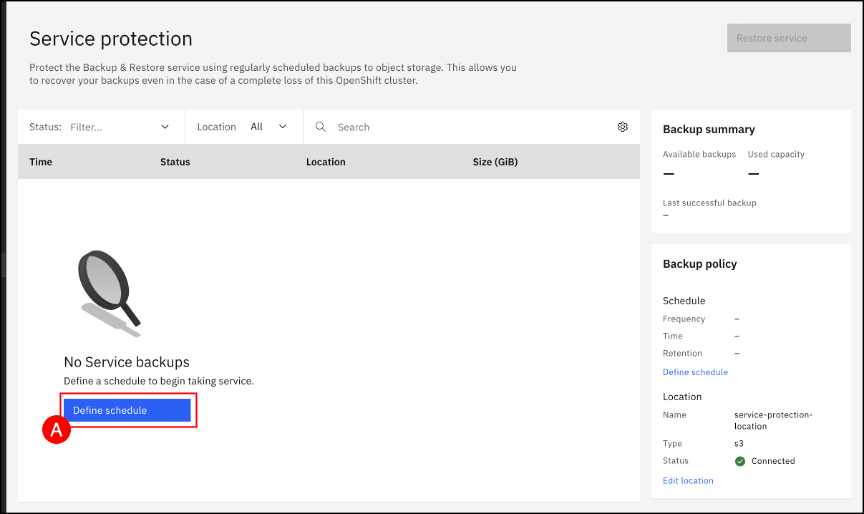The image size is (864, 514).
Task: Open the Edit location link
Action: (688, 480)
